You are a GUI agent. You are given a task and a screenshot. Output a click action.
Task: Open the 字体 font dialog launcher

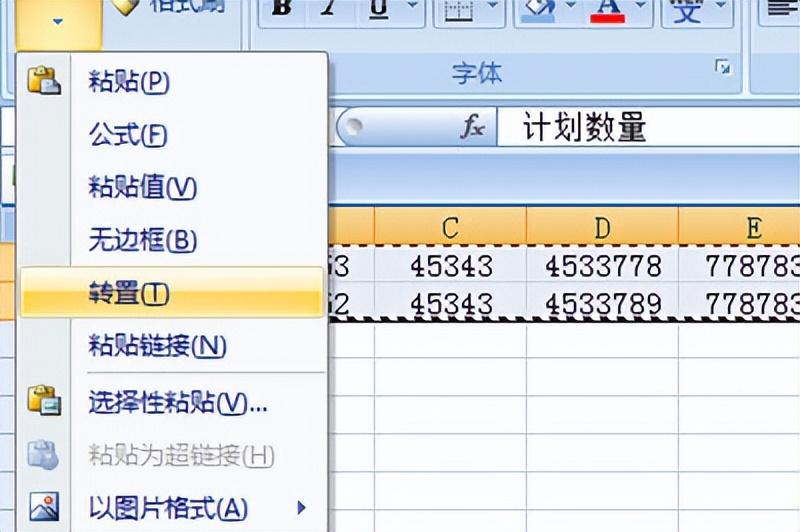pos(723,67)
